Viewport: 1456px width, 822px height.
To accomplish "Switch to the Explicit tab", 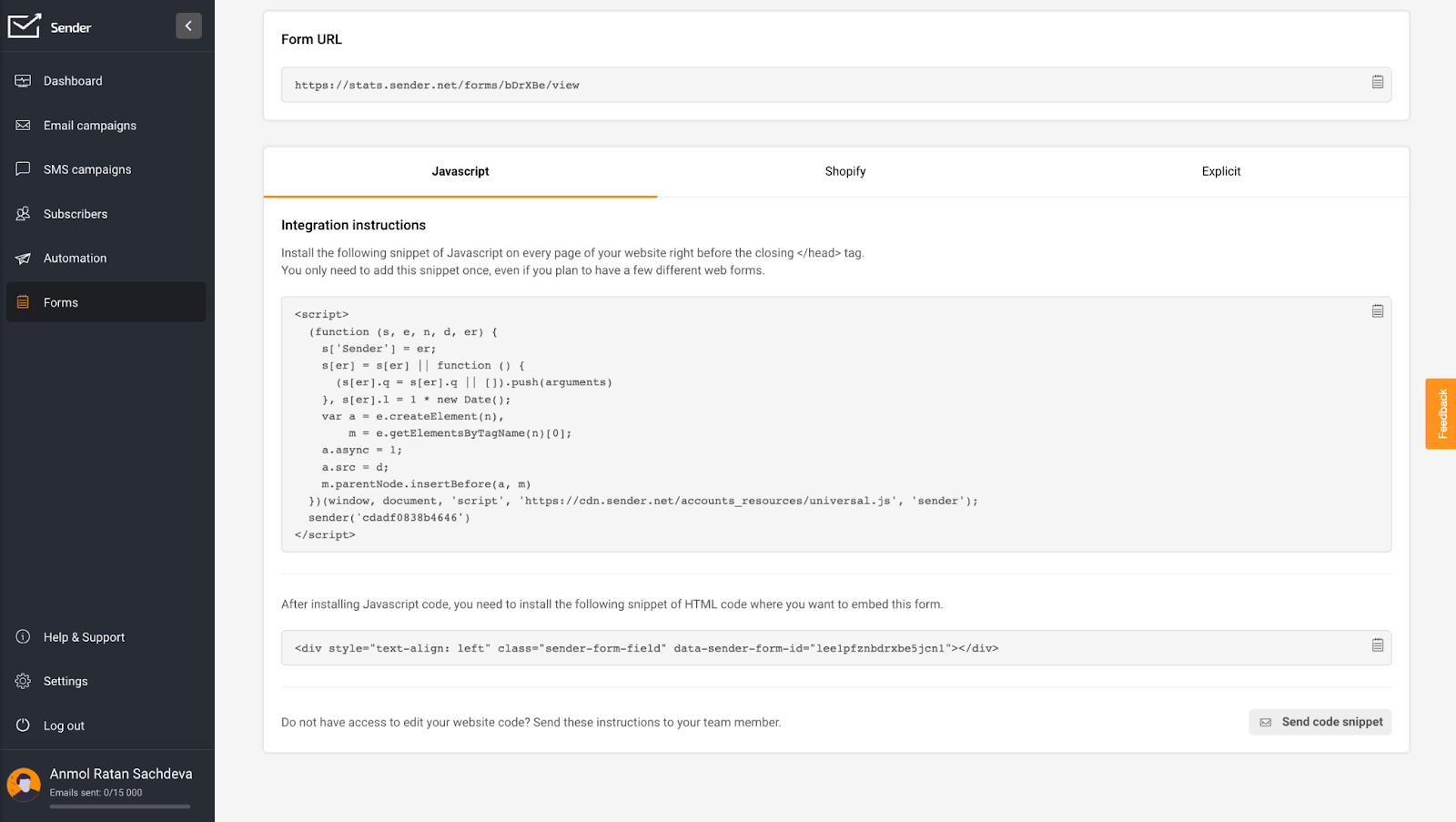I will [x=1220, y=171].
